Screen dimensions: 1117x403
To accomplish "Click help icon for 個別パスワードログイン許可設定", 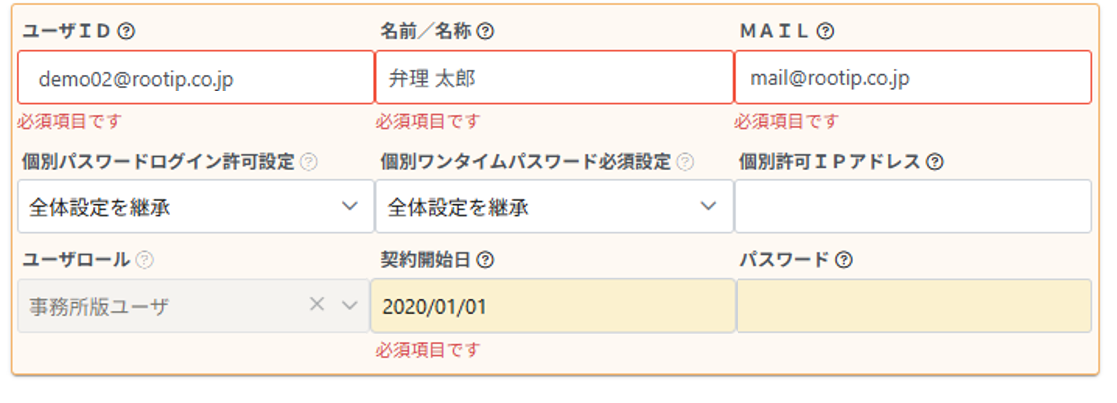I will (x=308, y=162).
